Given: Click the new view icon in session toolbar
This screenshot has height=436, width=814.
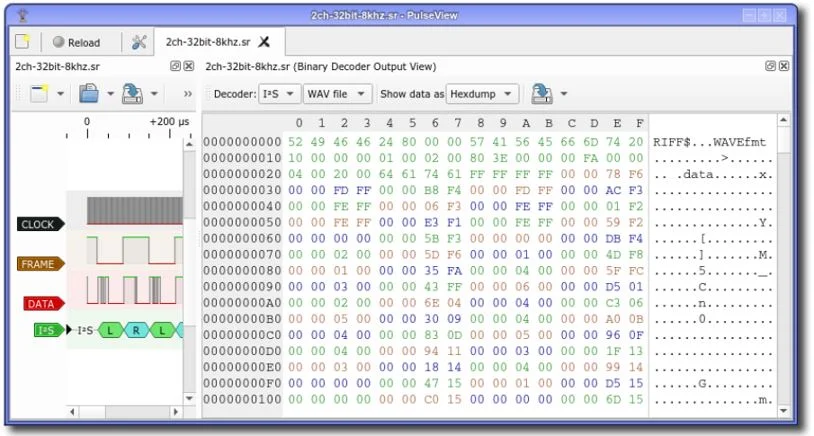Looking at the screenshot, I should click(39, 94).
